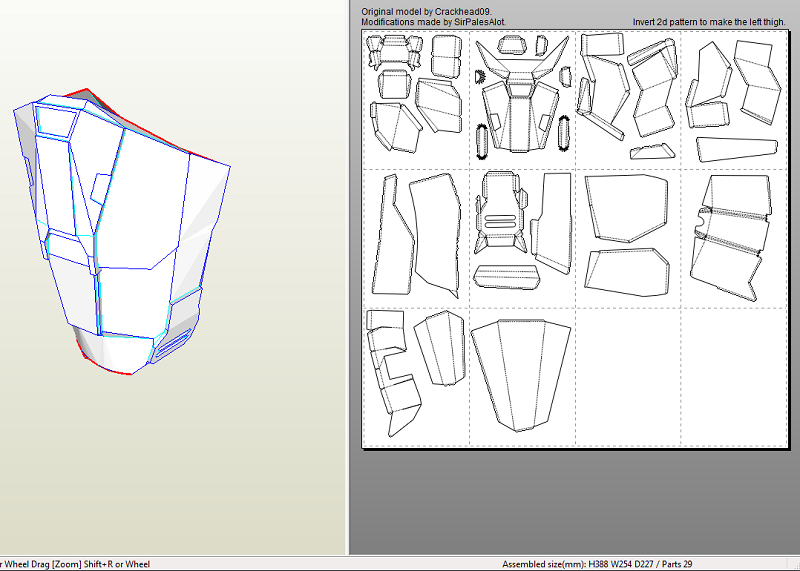Viewport: 800px width, 571px height.
Task: Select the rounded double-panel piece at top of the first page
Action: pyautogui.click(x=446, y=56)
